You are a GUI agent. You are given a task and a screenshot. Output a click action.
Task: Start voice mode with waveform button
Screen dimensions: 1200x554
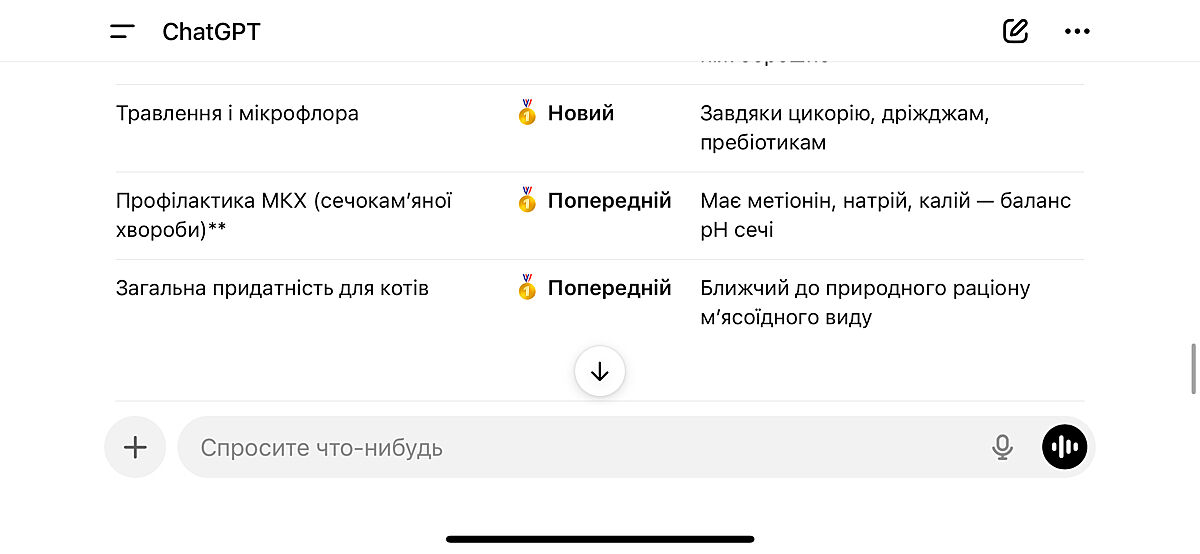[1064, 447]
